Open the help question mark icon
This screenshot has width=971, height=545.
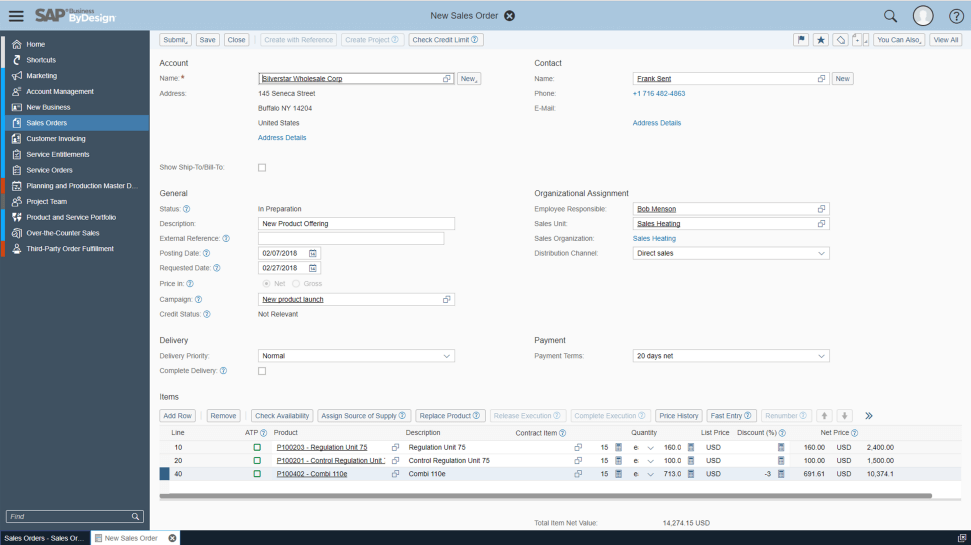pos(956,16)
